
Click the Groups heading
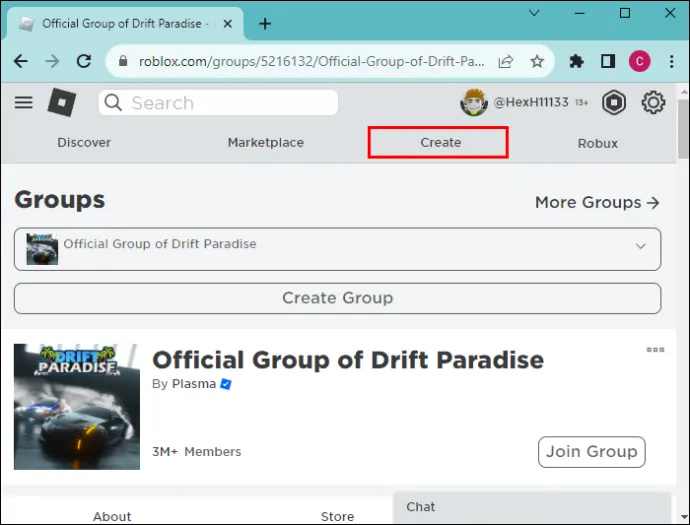pyautogui.click(x=60, y=200)
